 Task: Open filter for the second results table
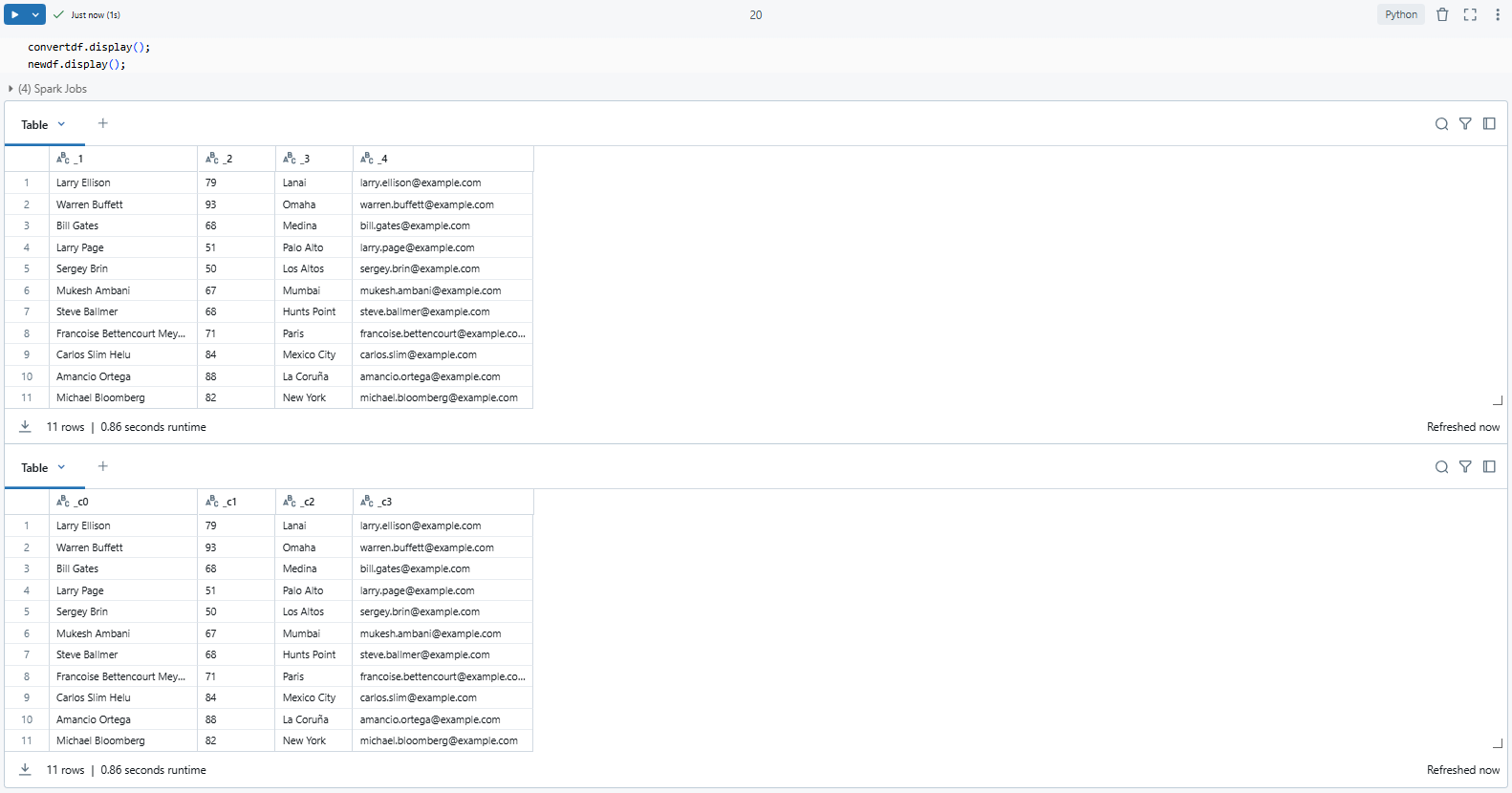pos(1465,467)
